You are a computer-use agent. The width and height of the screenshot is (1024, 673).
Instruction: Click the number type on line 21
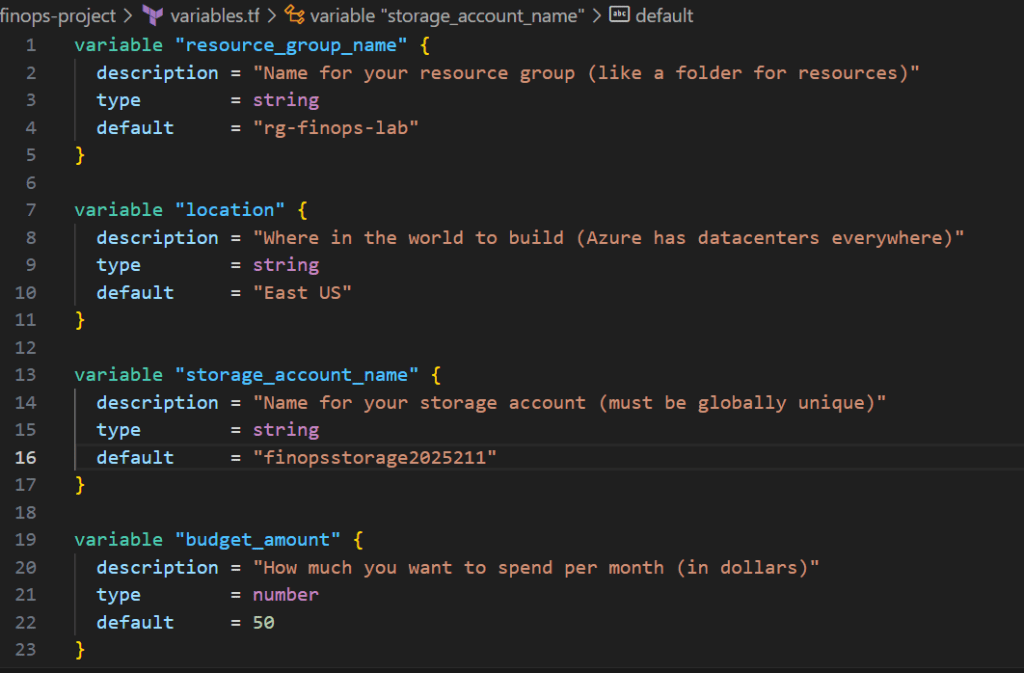click(x=285, y=595)
